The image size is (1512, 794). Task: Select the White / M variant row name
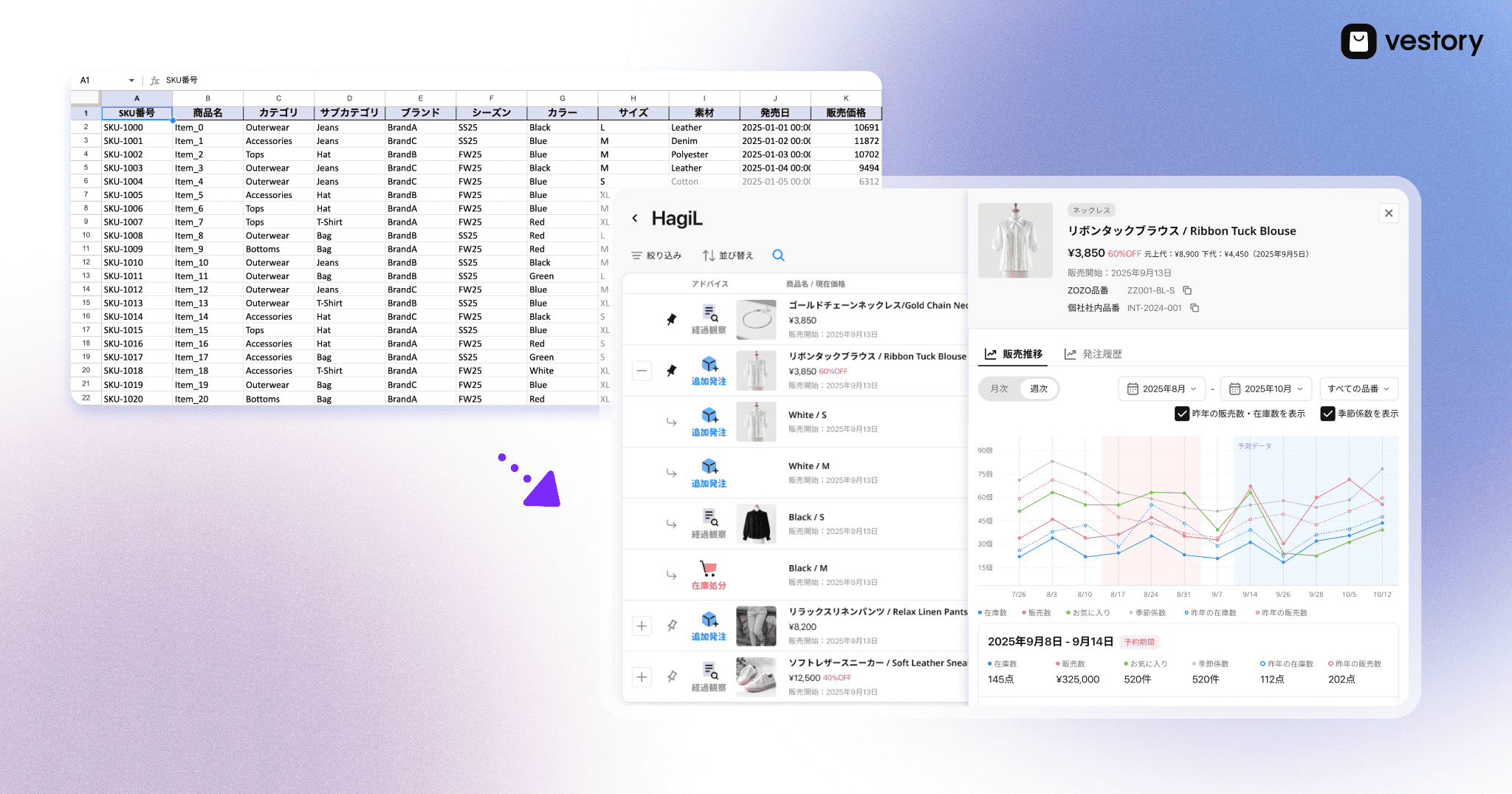809,466
